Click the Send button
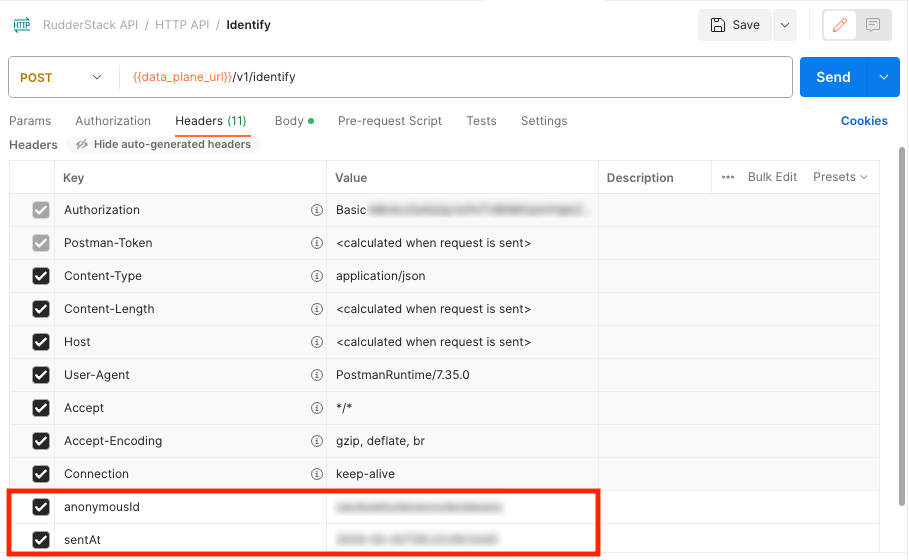This screenshot has height=560, width=909. click(x=834, y=77)
